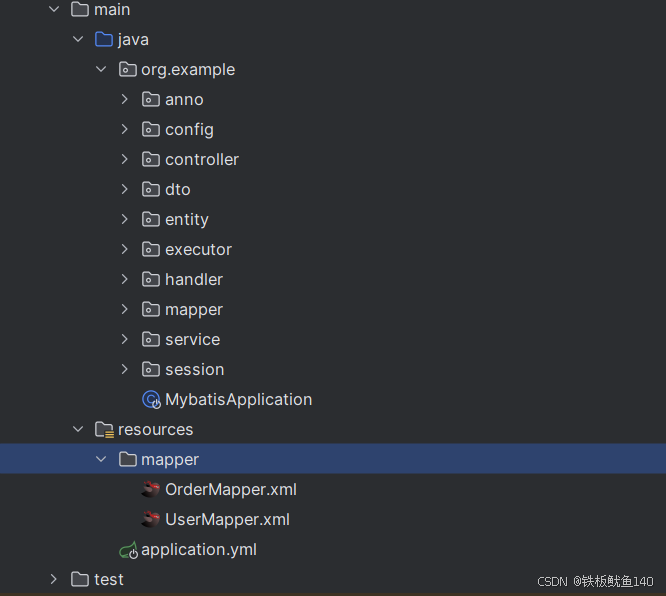The width and height of the screenshot is (666, 596).
Task: Select the resources folder name
Action: 155,430
